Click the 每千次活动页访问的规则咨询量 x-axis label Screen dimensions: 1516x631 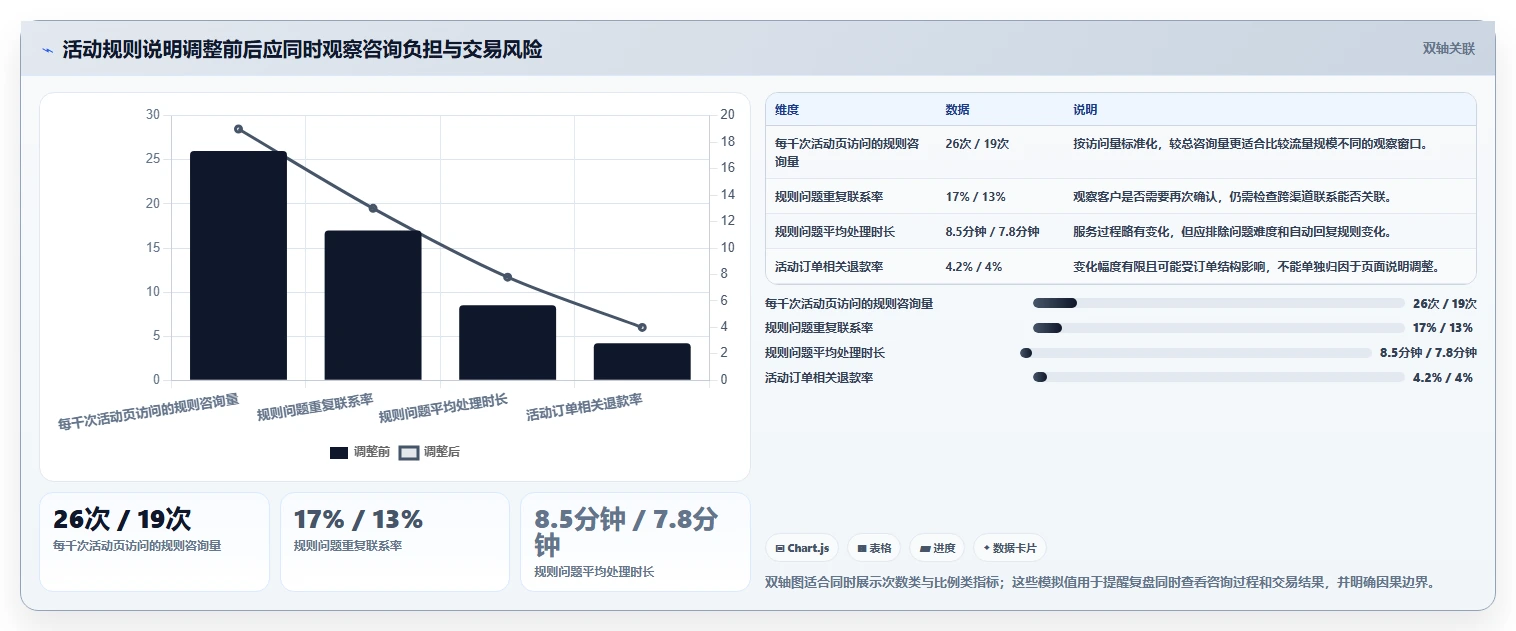pyautogui.click(x=149, y=411)
